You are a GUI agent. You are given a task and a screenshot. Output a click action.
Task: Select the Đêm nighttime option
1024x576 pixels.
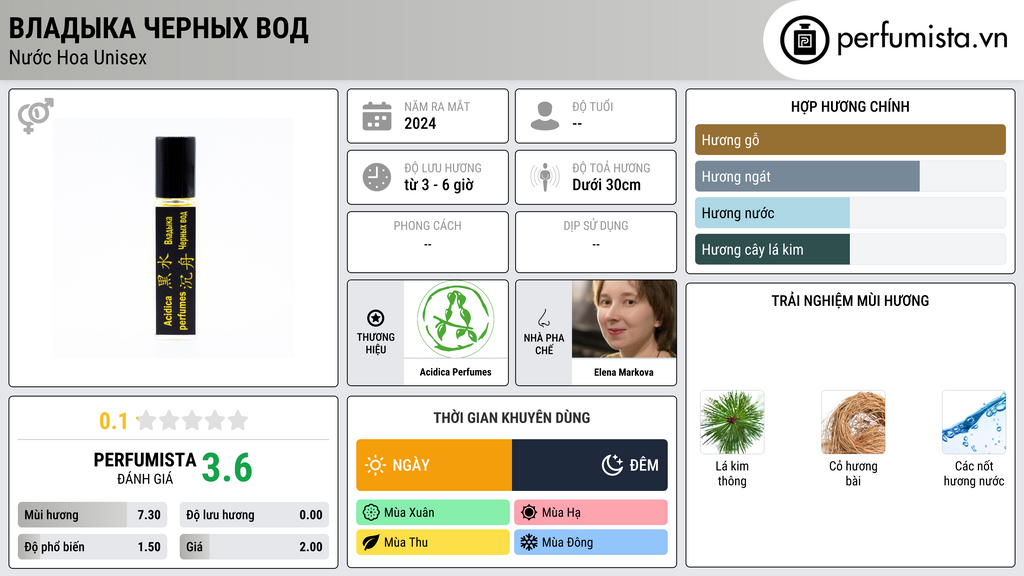(x=590, y=465)
